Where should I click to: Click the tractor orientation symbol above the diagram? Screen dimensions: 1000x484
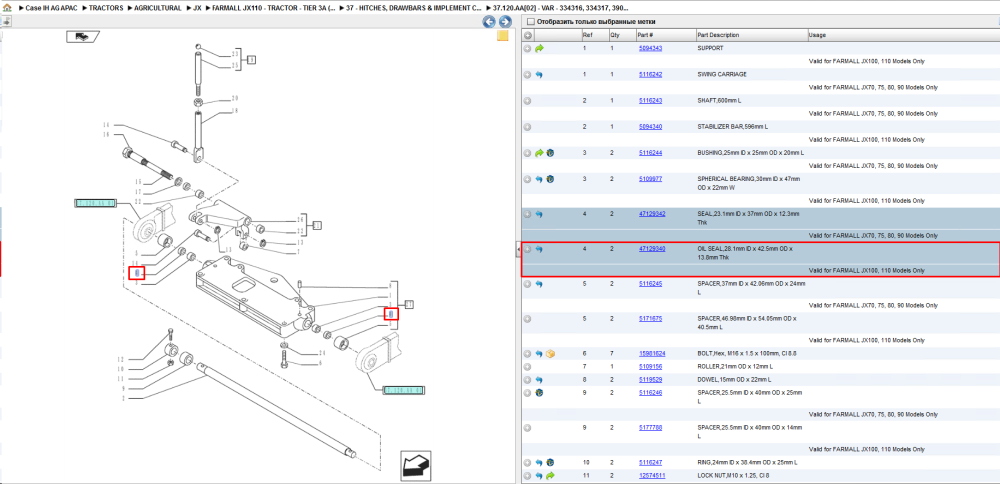tap(82, 36)
